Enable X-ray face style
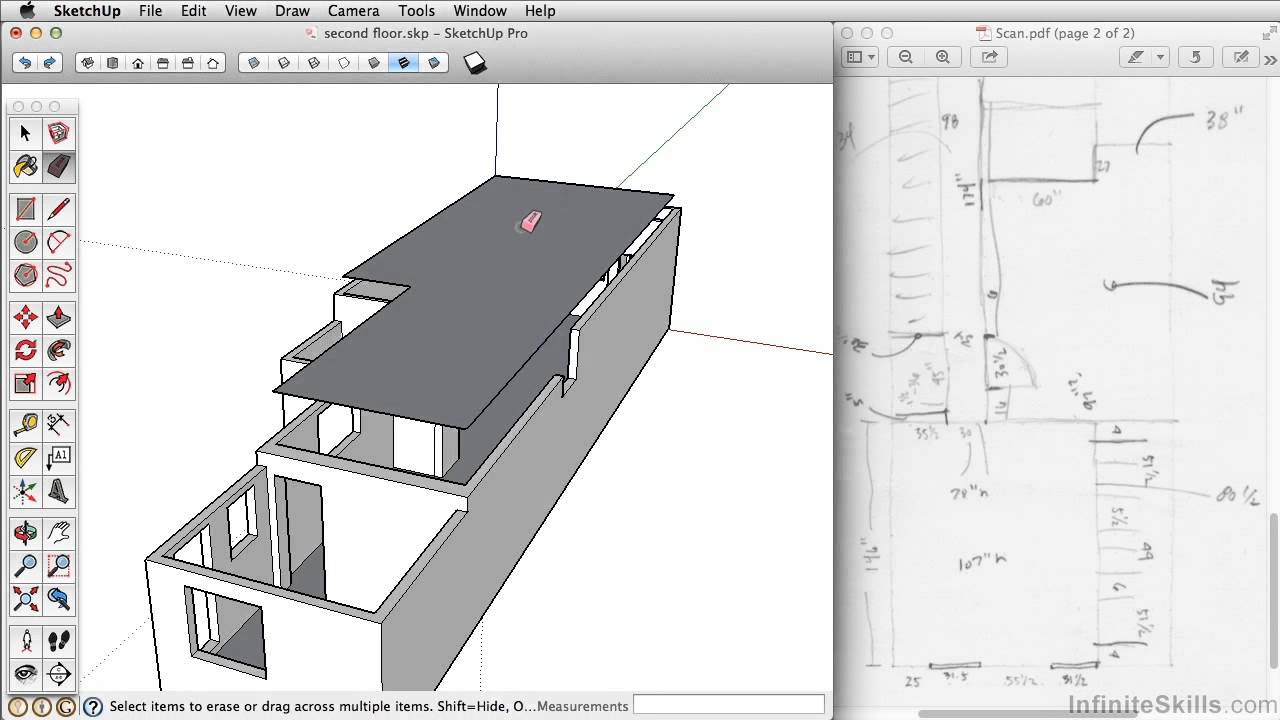Viewport: 1280px width, 720px height. pyautogui.click(x=253, y=62)
